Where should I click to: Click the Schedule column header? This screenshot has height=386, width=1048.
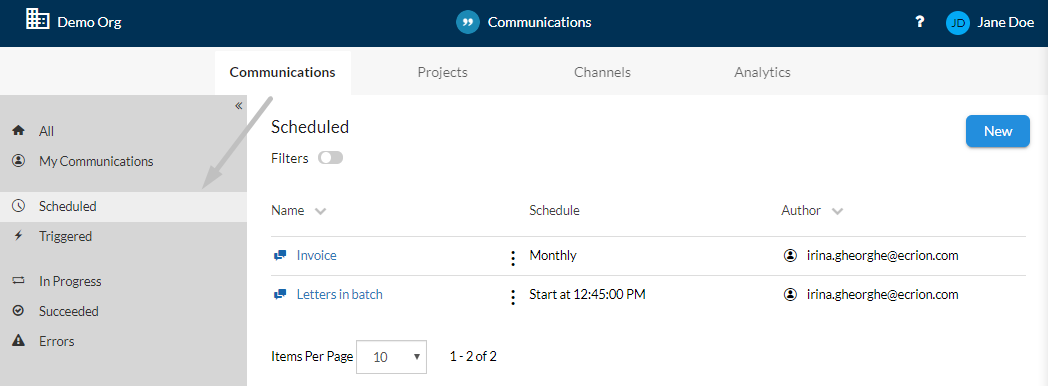pyautogui.click(x=554, y=210)
